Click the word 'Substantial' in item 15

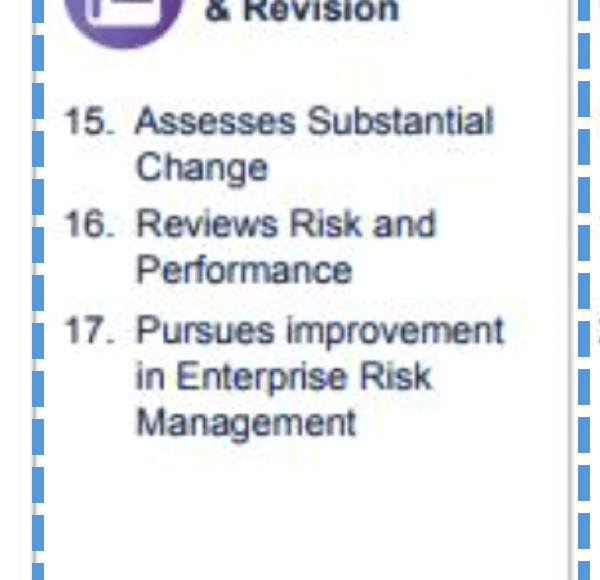(400, 122)
